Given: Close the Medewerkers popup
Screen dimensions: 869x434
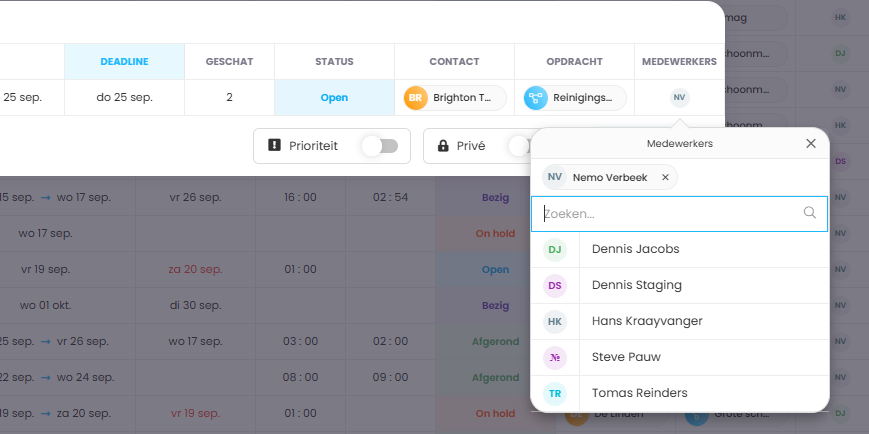Looking at the screenshot, I should click(x=811, y=144).
